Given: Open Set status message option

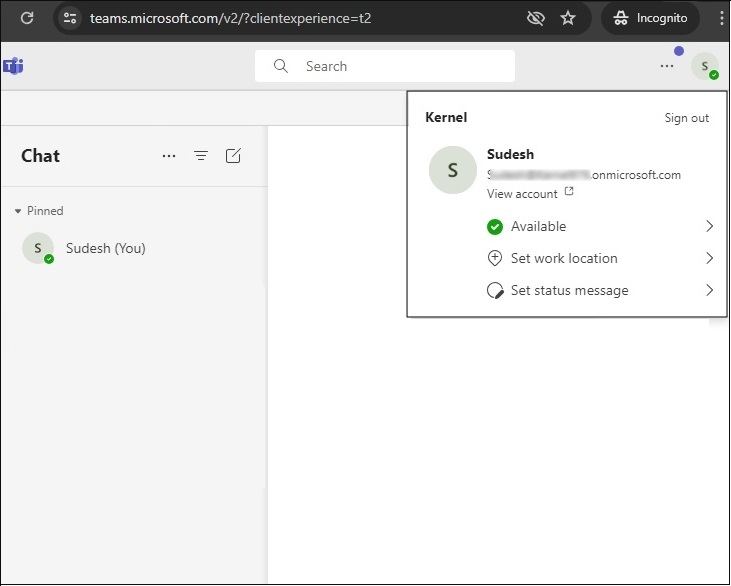Looking at the screenshot, I should [x=600, y=290].
